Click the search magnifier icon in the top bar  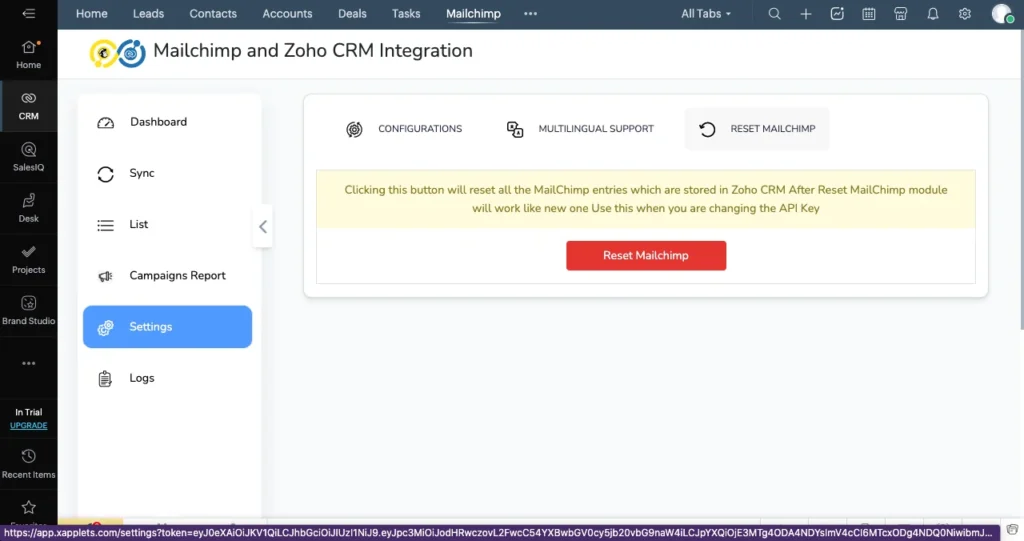tap(774, 14)
